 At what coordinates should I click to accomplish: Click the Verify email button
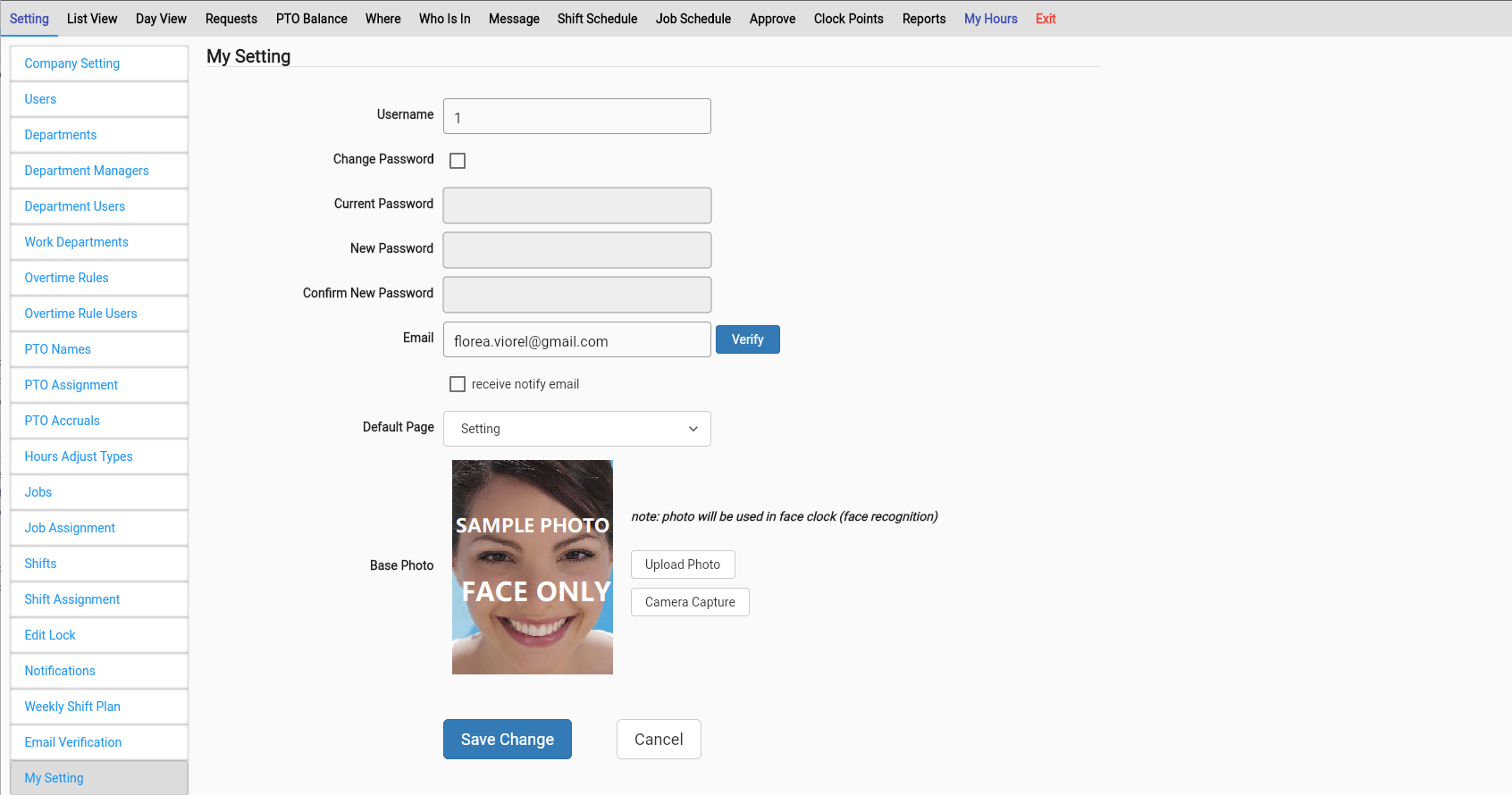pyautogui.click(x=748, y=339)
